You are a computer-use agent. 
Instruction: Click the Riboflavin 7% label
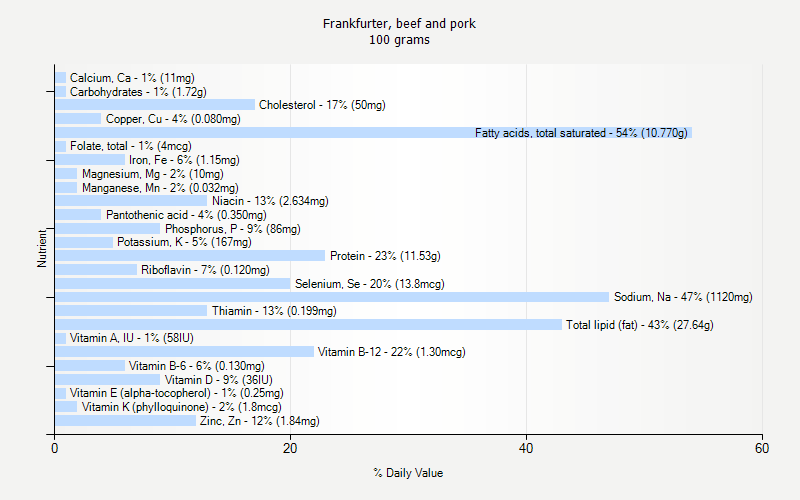click(x=205, y=270)
